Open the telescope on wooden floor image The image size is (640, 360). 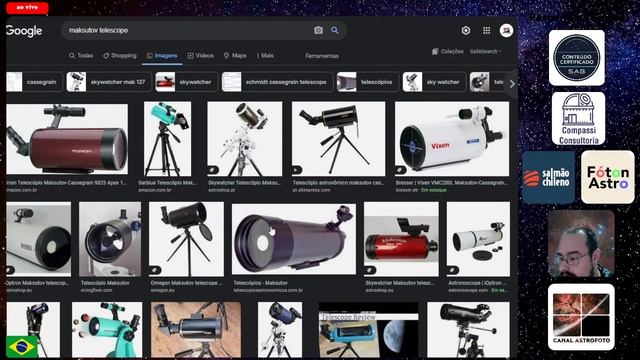pos(196,330)
